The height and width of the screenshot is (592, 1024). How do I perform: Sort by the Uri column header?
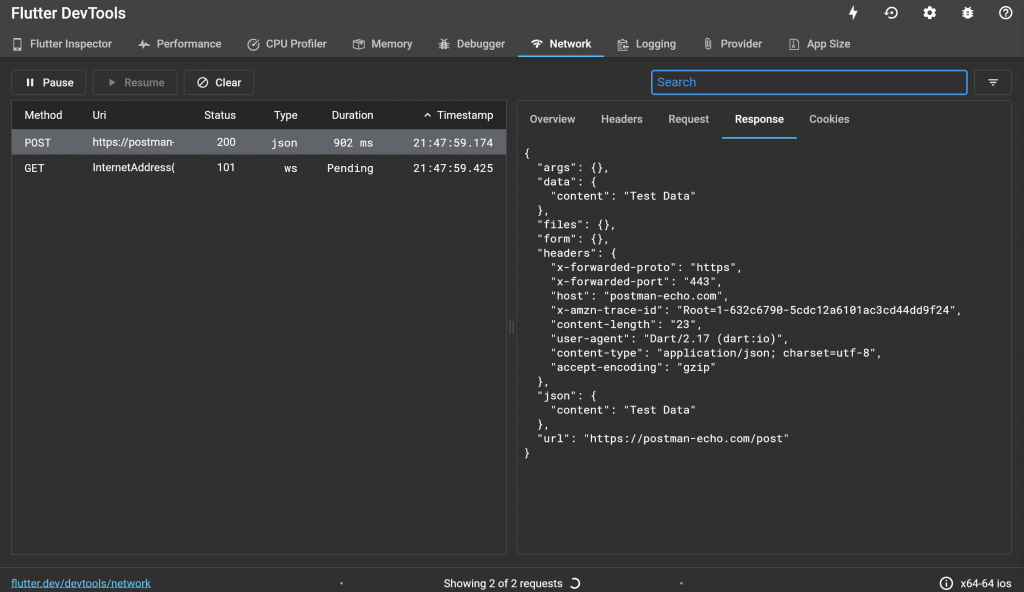(99, 115)
